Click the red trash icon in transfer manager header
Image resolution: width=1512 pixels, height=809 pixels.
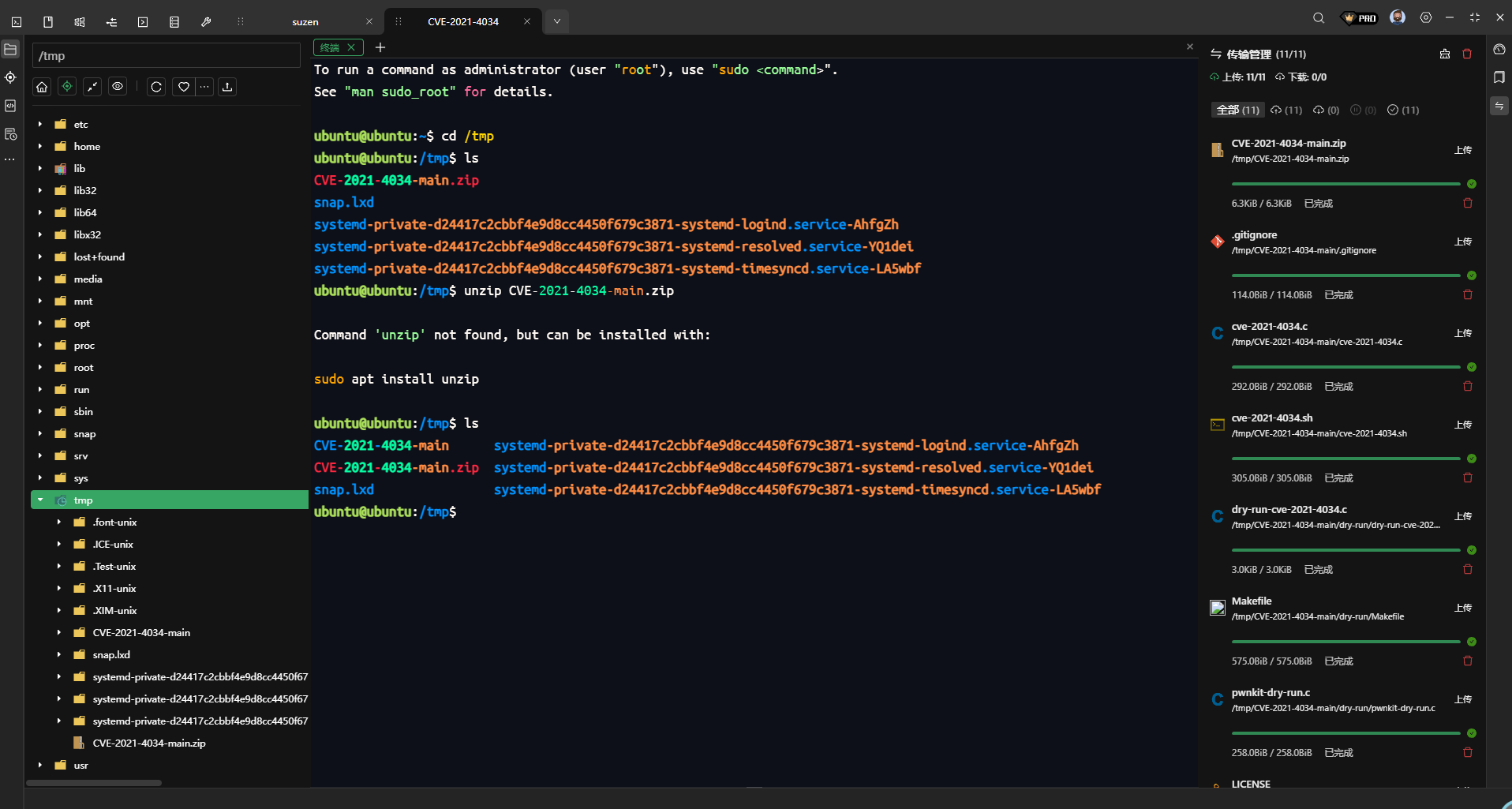pyautogui.click(x=1467, y=54)
